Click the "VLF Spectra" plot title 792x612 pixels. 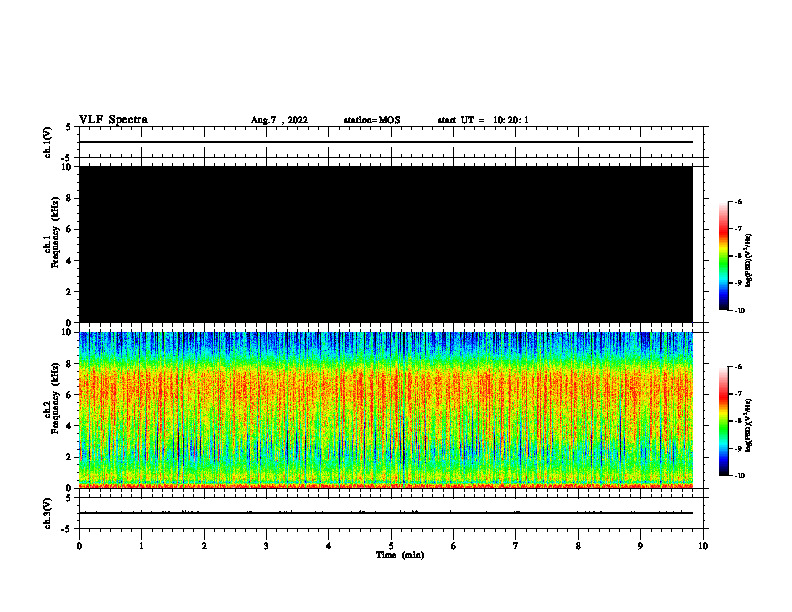[x=113, y=120]
